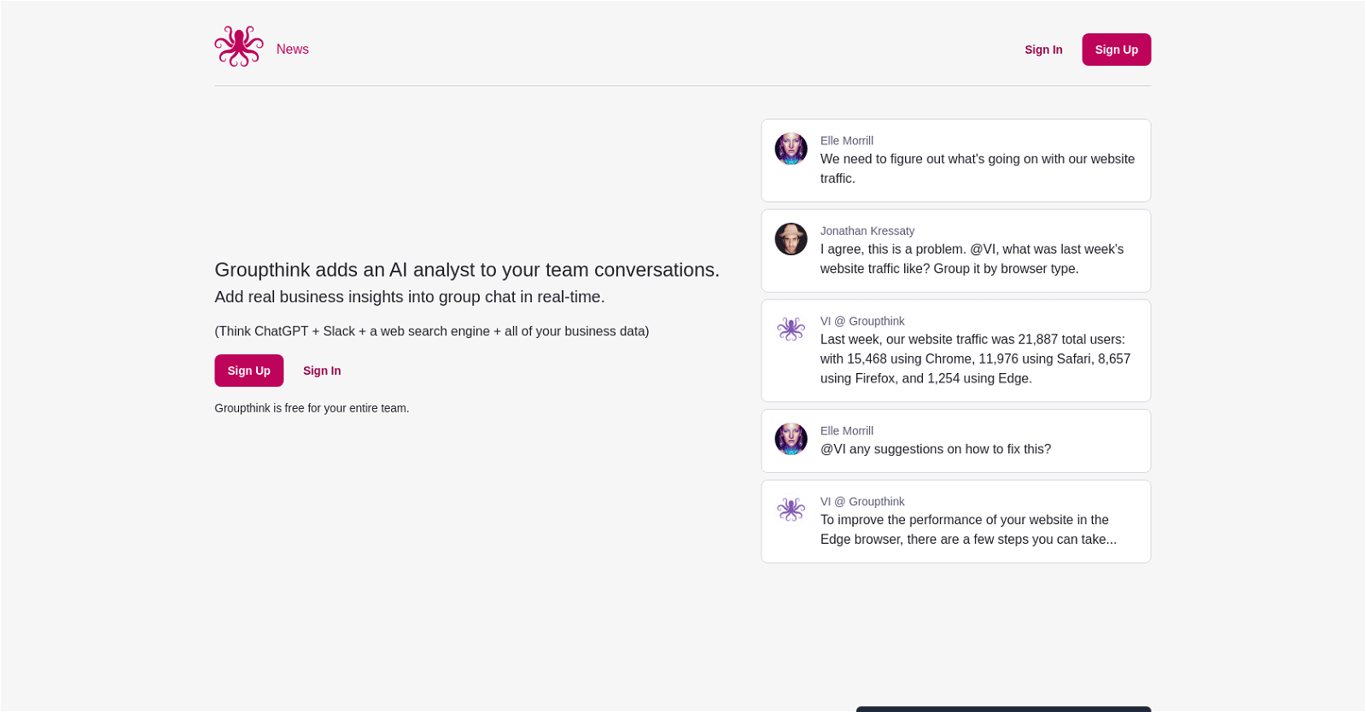Click the truncated Edge browser suggestion message
Image resolution: width=1366 pixels, height=712 pixels.
point(955,520)
